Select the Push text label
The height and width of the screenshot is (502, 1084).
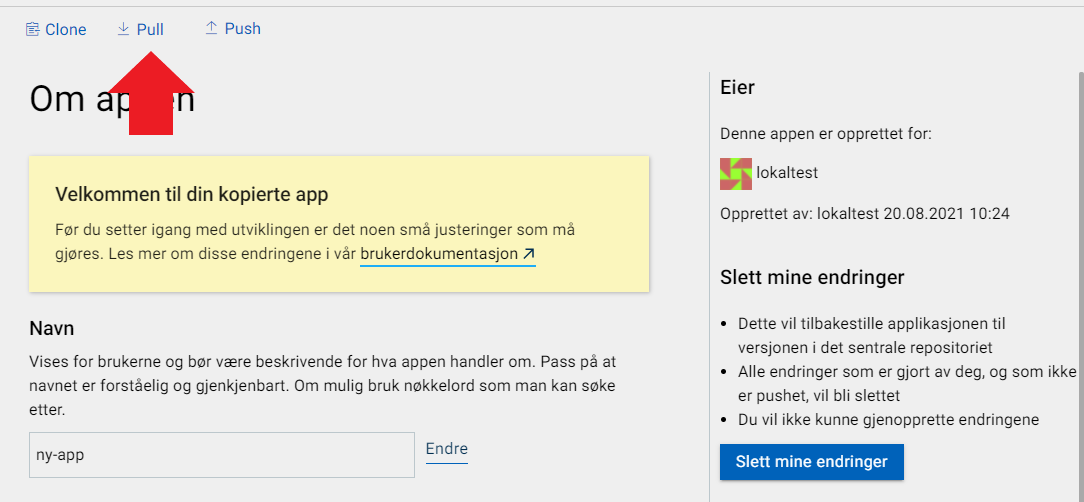click(x=243, y=29)
